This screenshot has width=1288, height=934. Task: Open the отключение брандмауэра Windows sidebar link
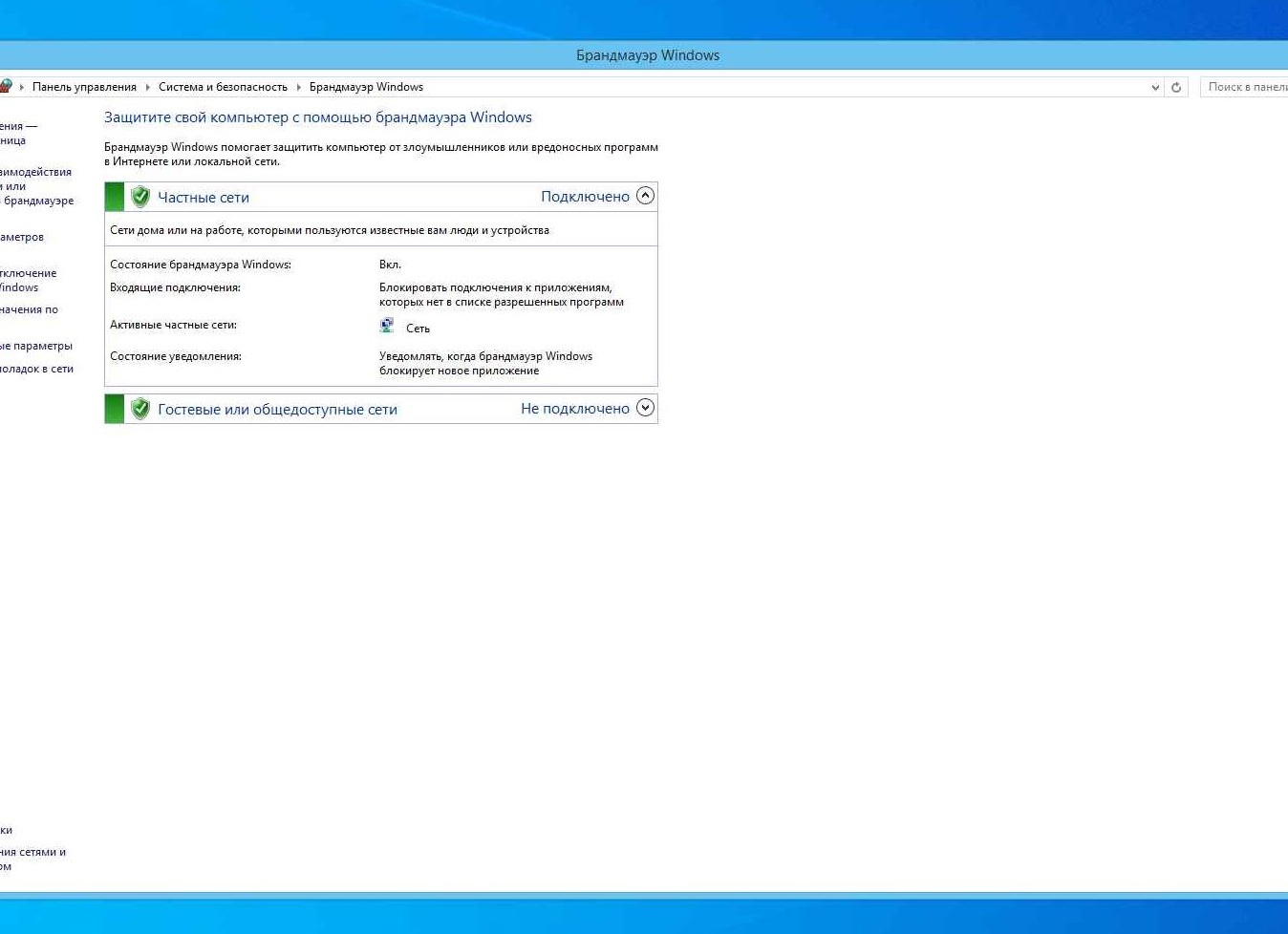(x=28, y=280)
